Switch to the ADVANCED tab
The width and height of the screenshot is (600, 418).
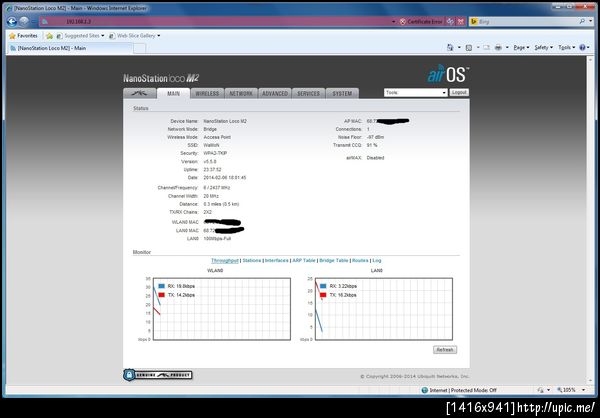[x=275, y=93]
